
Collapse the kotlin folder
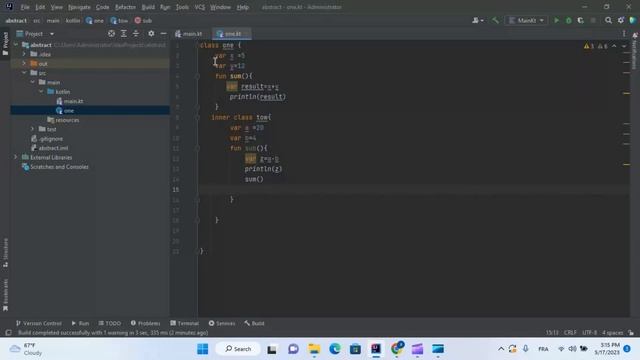tap(41, 91)
